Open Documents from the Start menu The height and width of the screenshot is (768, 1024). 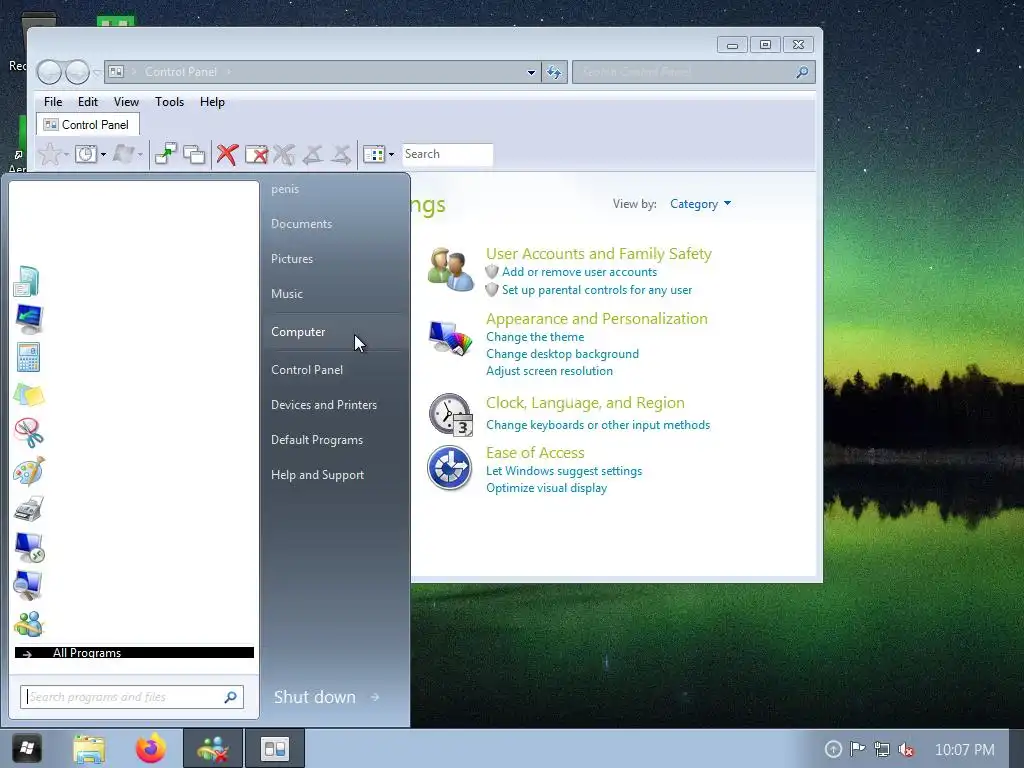click(x=301, y=224)
